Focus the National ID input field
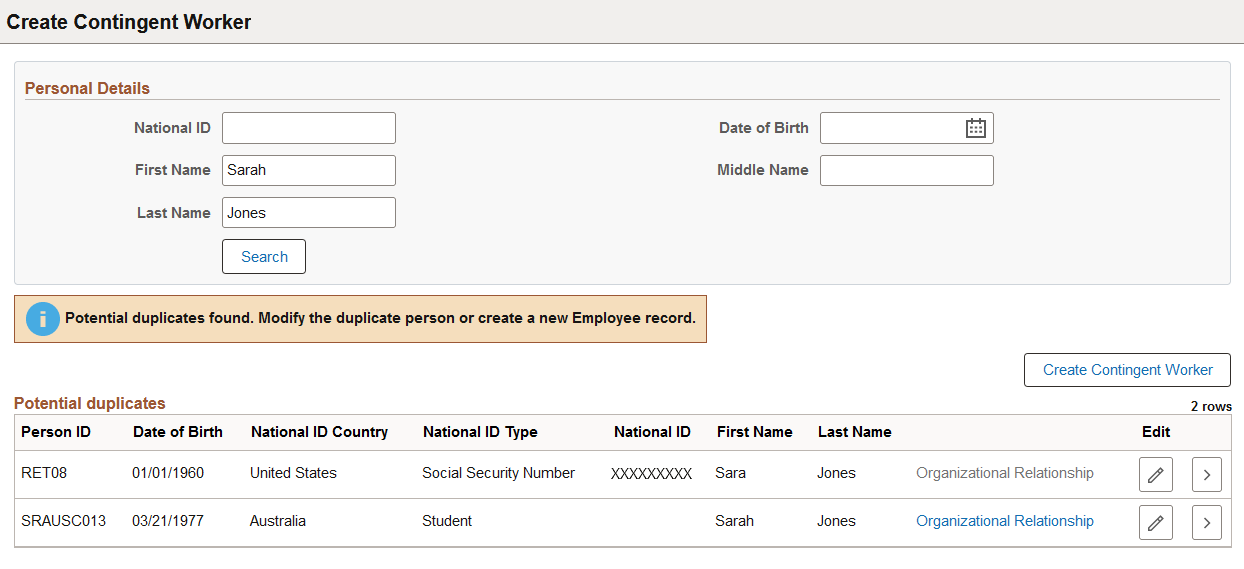 point(309,128)
